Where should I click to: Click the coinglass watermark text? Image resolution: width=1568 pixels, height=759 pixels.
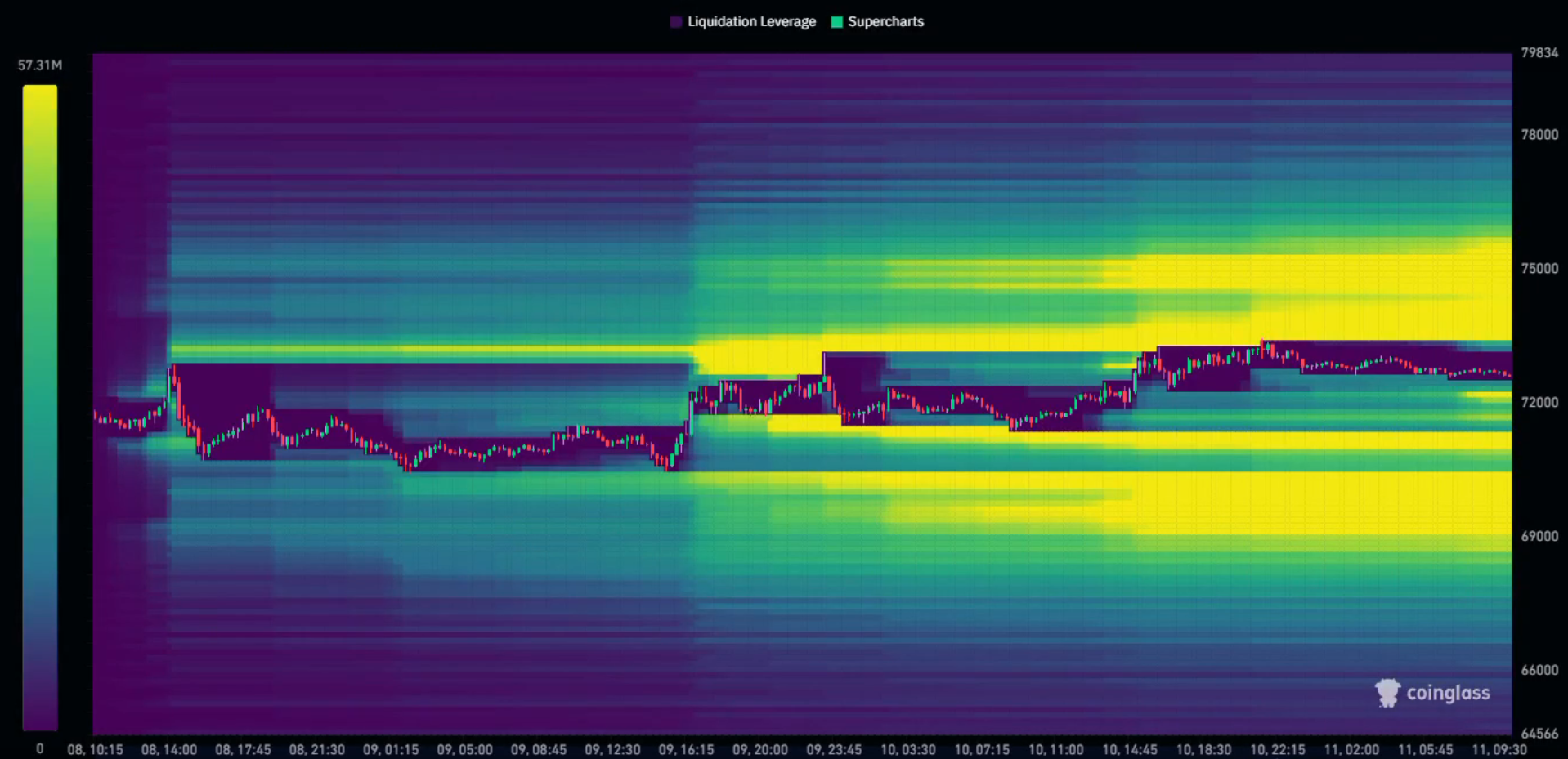(1448, 693)
